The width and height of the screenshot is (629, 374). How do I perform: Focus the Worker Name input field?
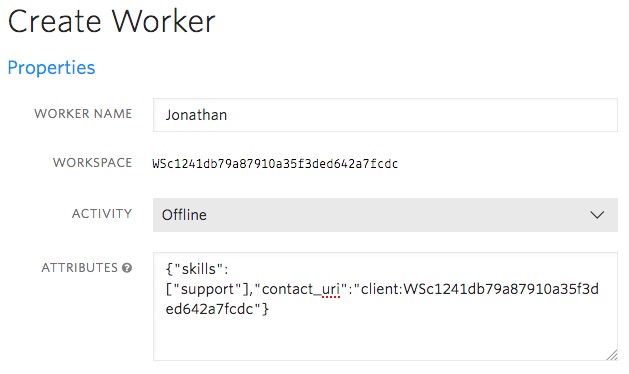click(x=385, y=115)
